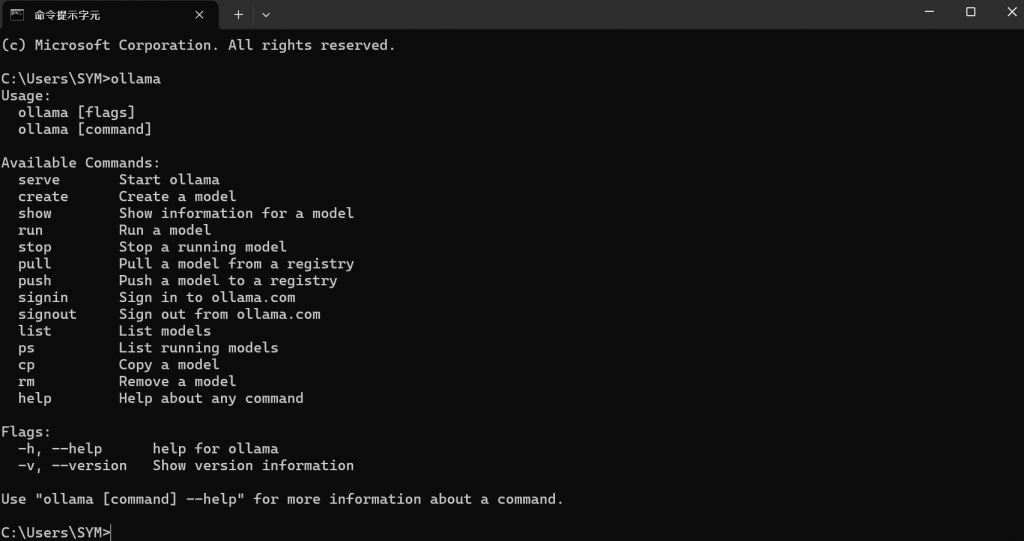Click empty title bar area beside tabs

tap(588, 14)
